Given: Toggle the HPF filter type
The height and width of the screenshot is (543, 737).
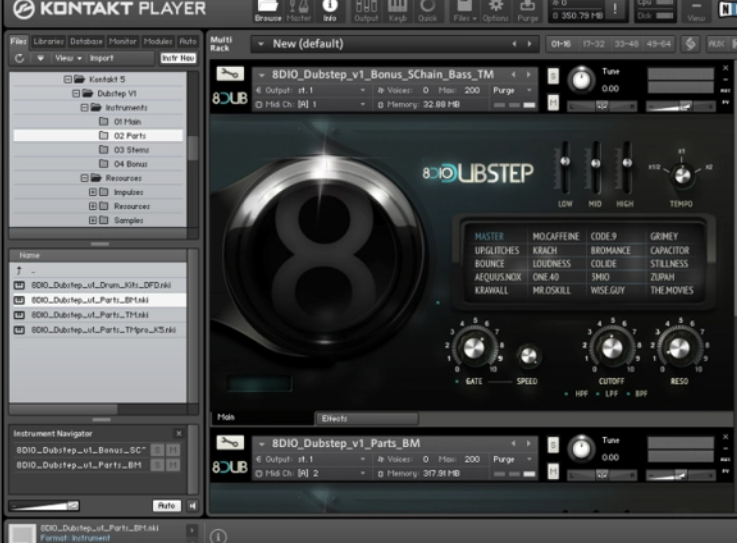Looking at the screenshot, I should pyautogui.click(x=577, y=393).
